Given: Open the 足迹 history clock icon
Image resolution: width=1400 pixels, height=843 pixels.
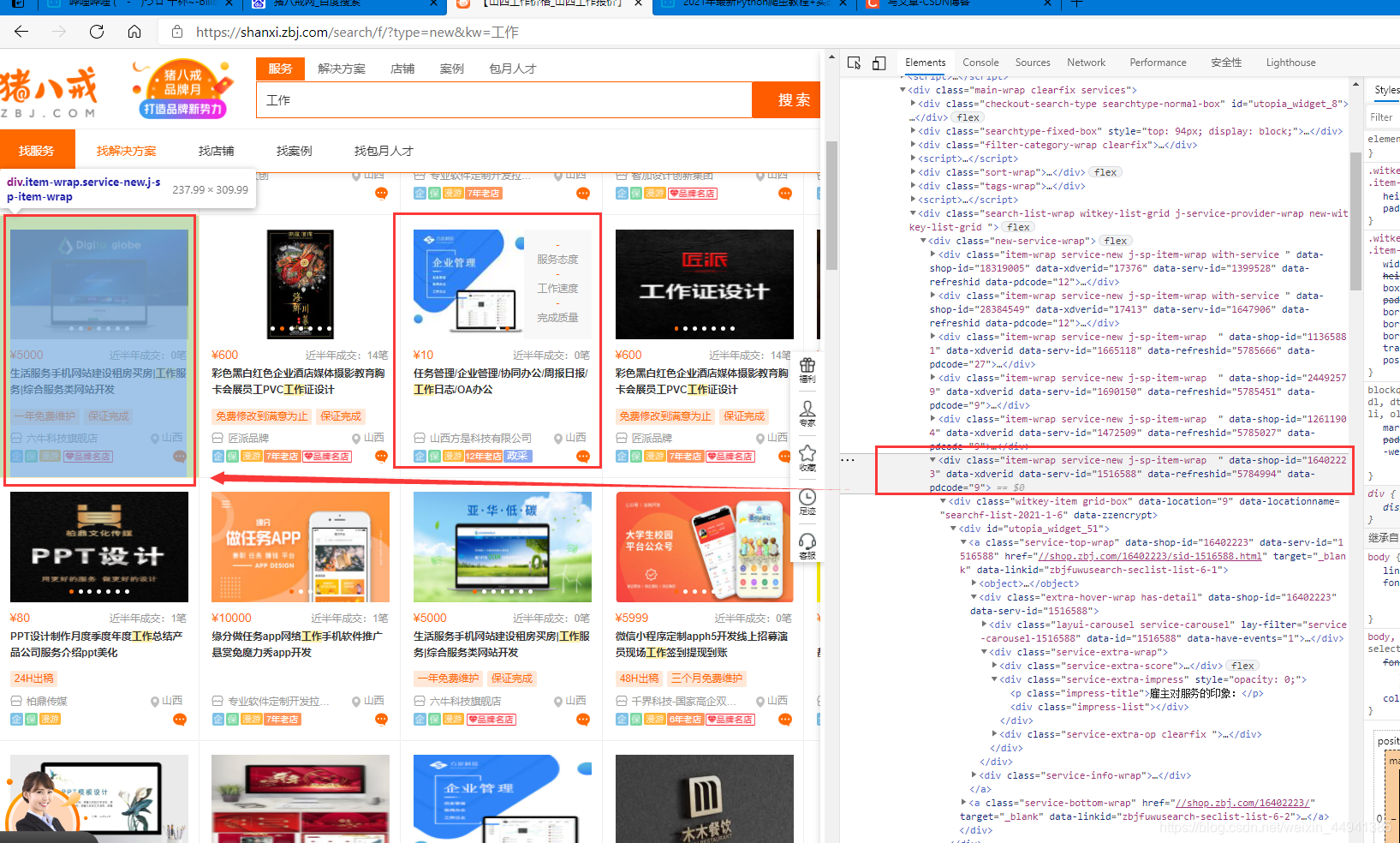Looking at the screenshot, I should [x=807, y=502].
